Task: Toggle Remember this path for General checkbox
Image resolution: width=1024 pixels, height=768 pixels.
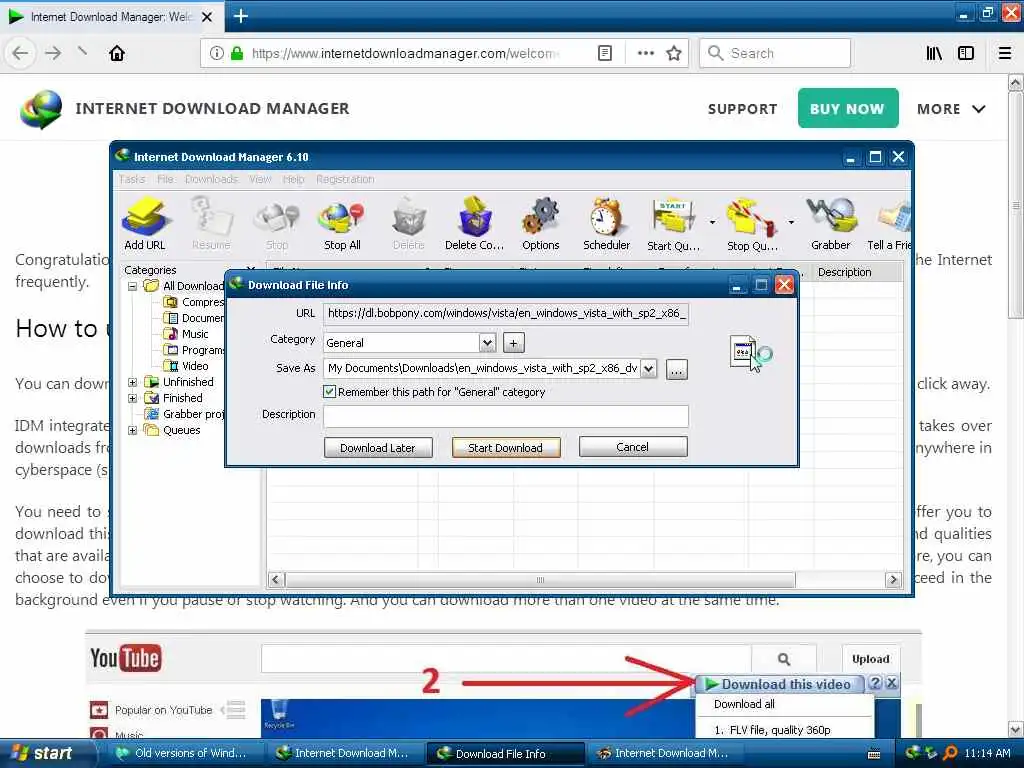Action: (329, 392)
